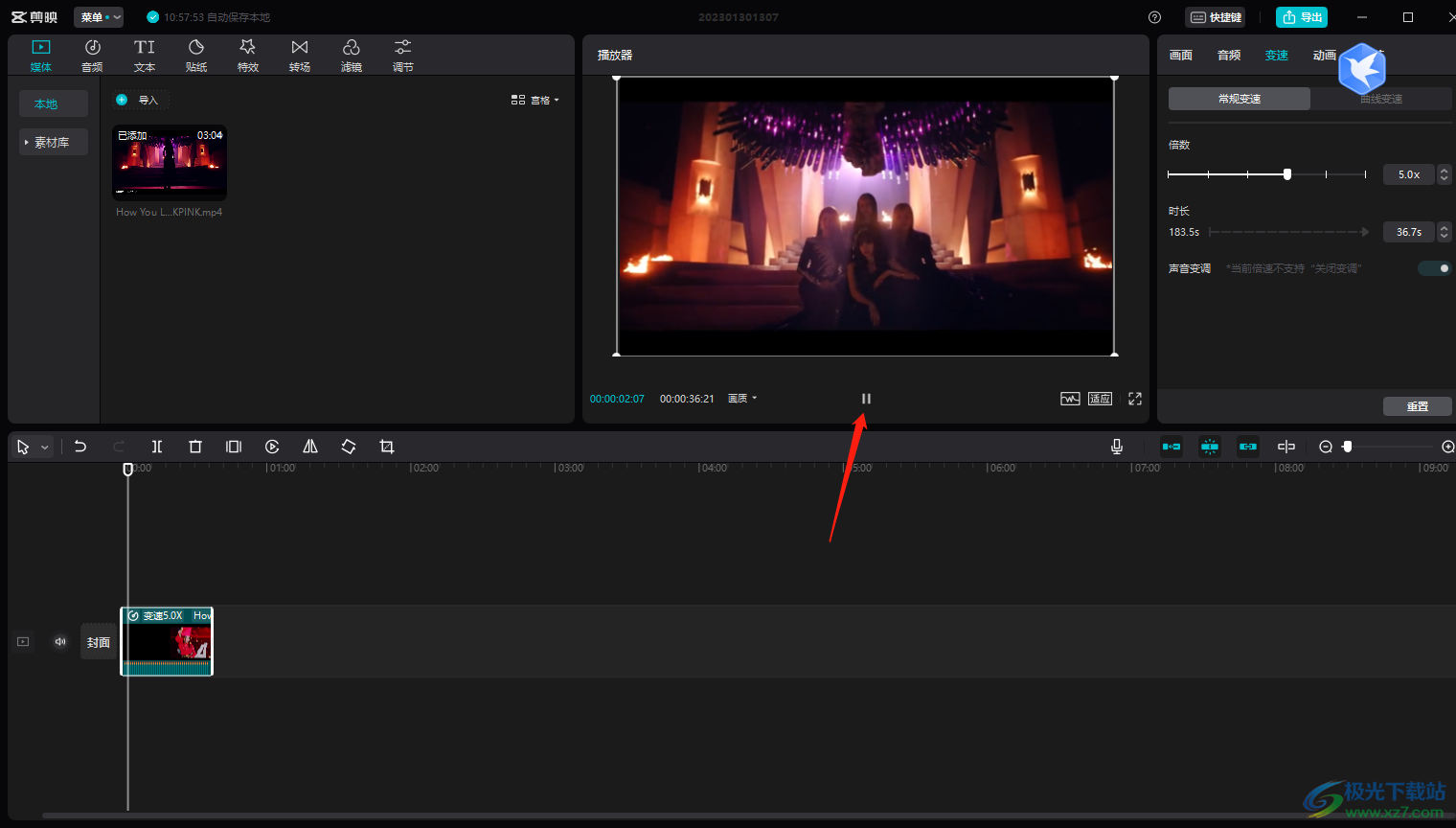Click the 重置 reset button
The height and width of the screenshot is (828, 1456).
[x=1418, y=406]
